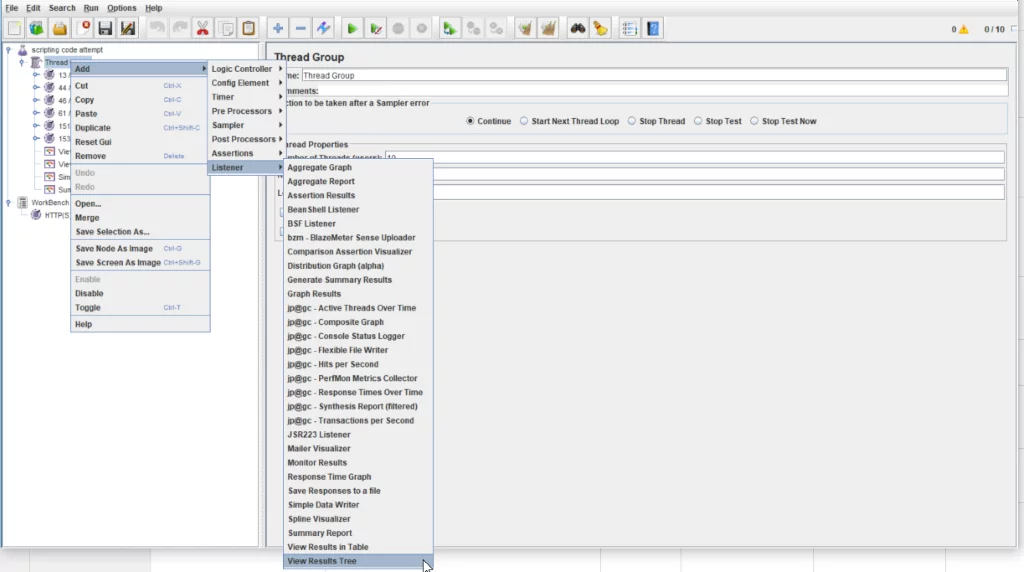1024x572 pixels.
Task: Open a test plan file with folder icon
Action: coord(59,29)
